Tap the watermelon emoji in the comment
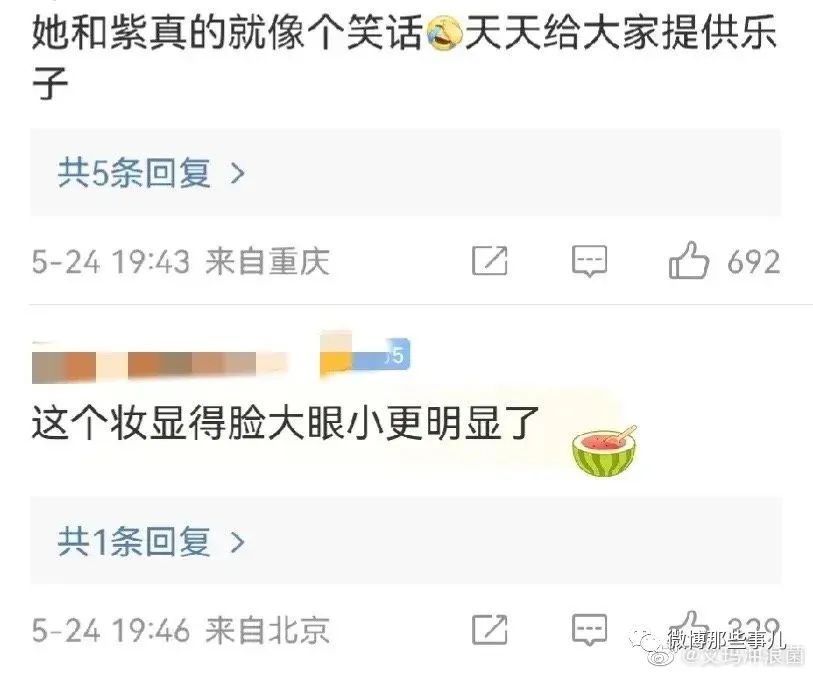Image resolution: width=813 pixels, height=676 pixels. [x=604, y=452]
